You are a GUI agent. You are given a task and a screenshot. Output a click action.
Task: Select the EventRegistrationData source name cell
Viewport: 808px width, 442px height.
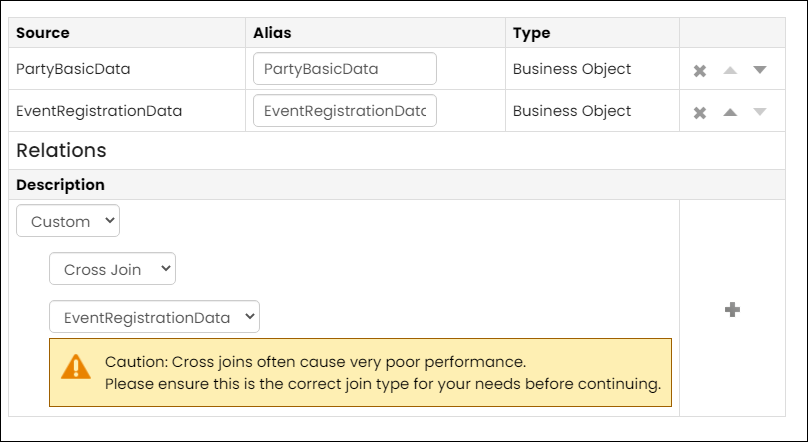(x=99, y=111)
